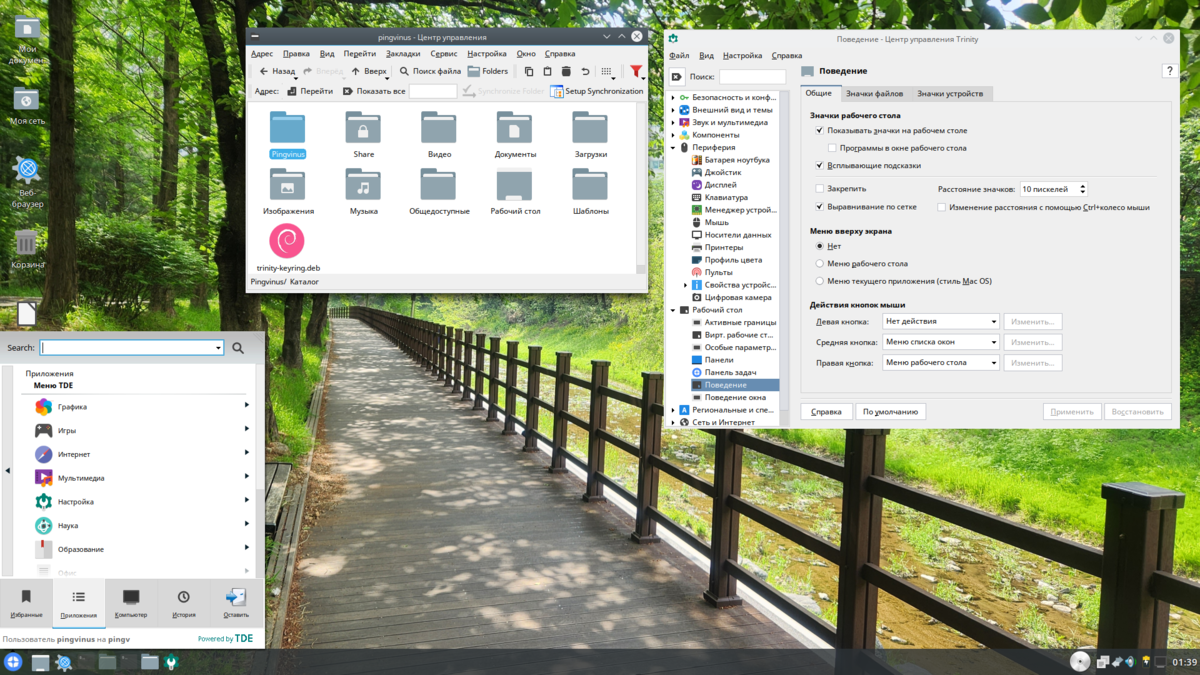The image size is (1200, 675).
Task: Open the TDE menu search dropdown arrow
Action: click(218, 348)
